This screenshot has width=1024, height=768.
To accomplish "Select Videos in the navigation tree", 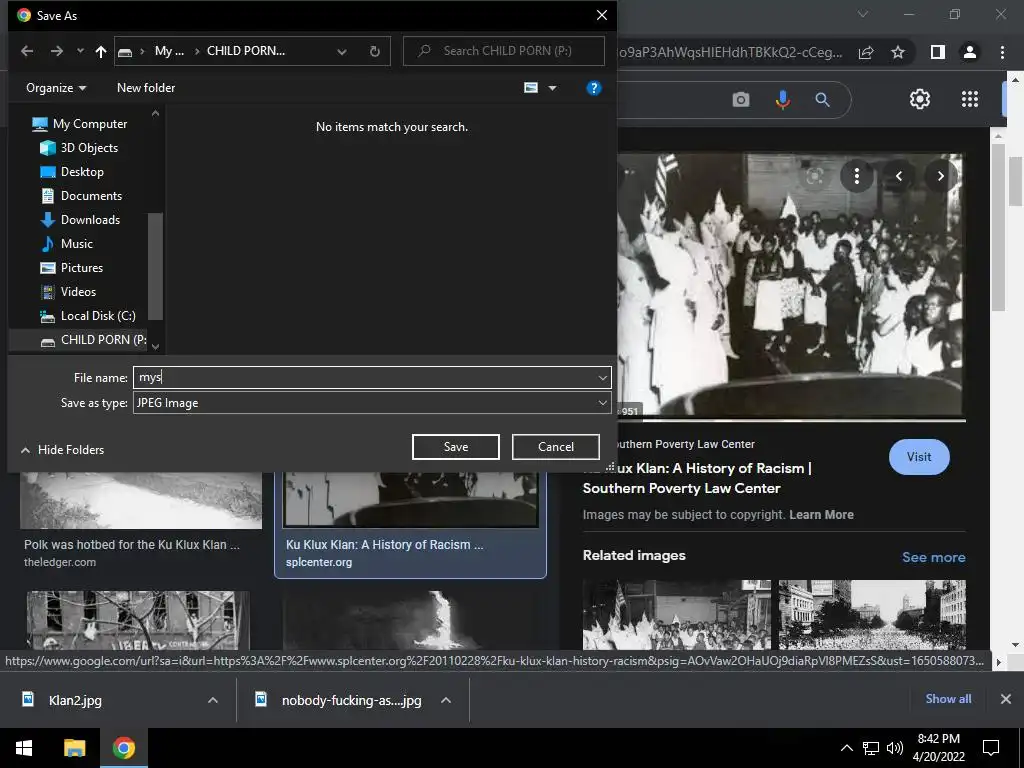I will point(69,292).
